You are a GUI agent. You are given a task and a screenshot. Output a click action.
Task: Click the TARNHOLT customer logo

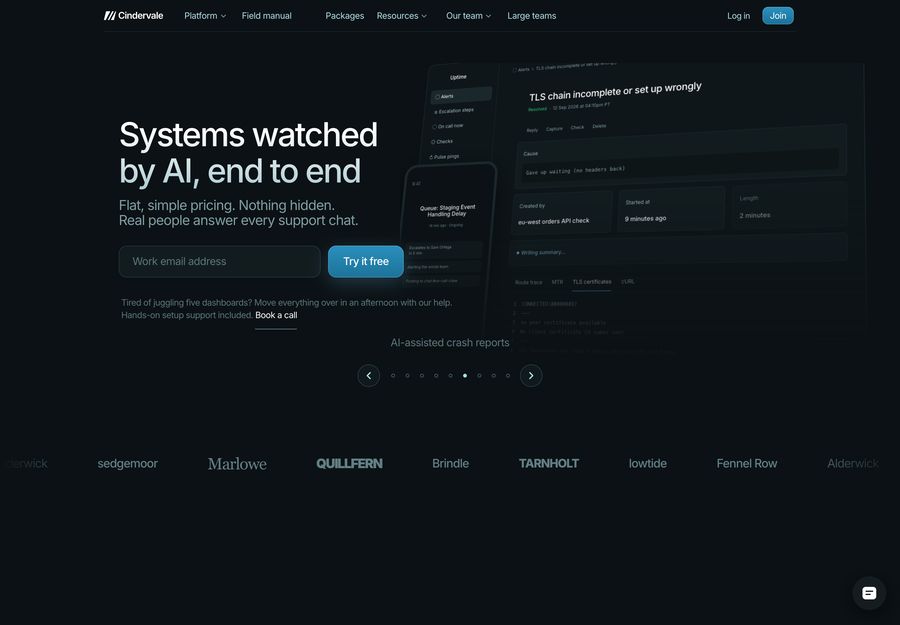tap(549, 463)
